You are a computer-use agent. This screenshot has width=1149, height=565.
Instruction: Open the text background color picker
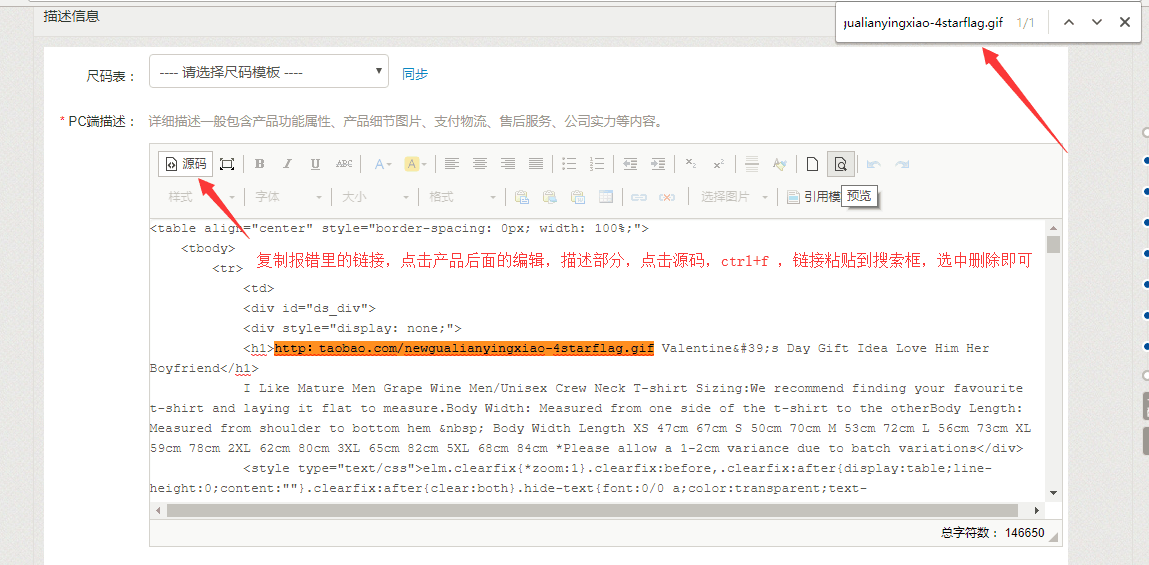[416, 164]
